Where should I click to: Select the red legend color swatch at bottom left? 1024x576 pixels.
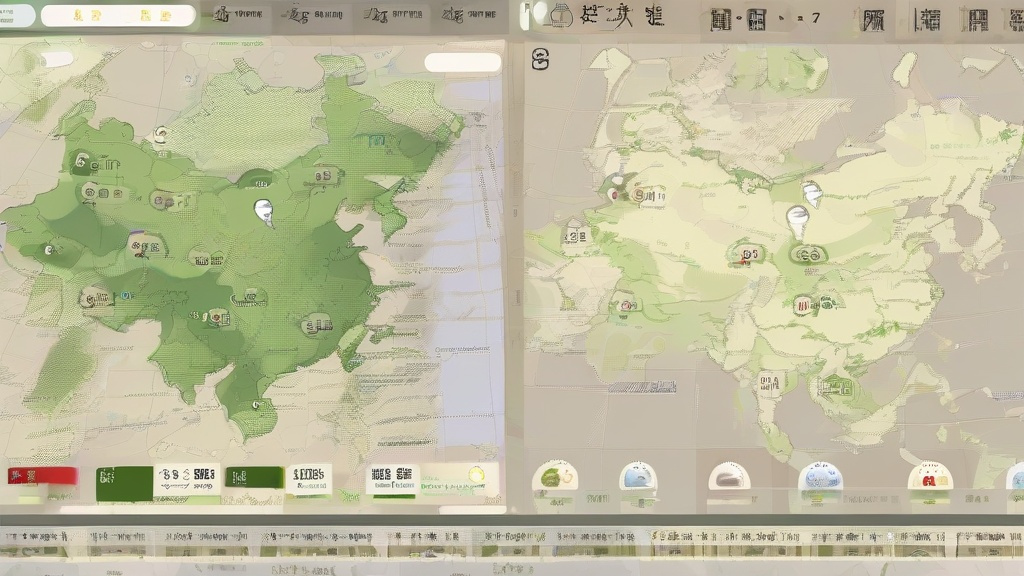click(x=42, y=476)
